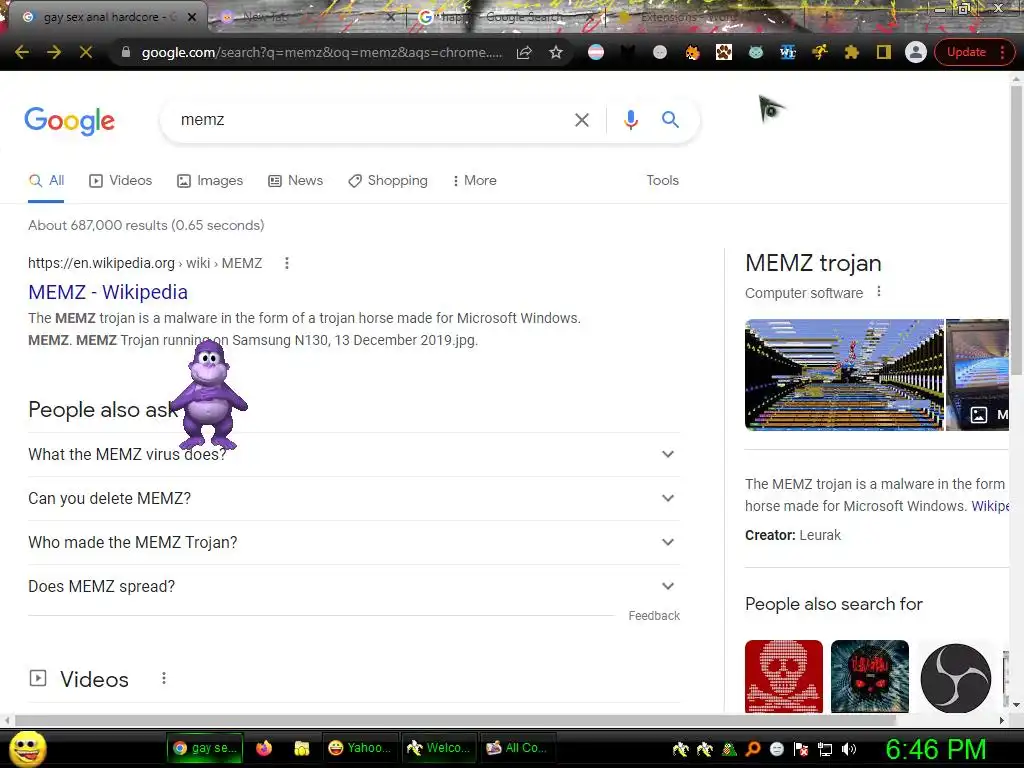Open the 'MEMZ - Wikipedia' result link
Viewport: 1024px width, 768px height.
tap(108, 292)
